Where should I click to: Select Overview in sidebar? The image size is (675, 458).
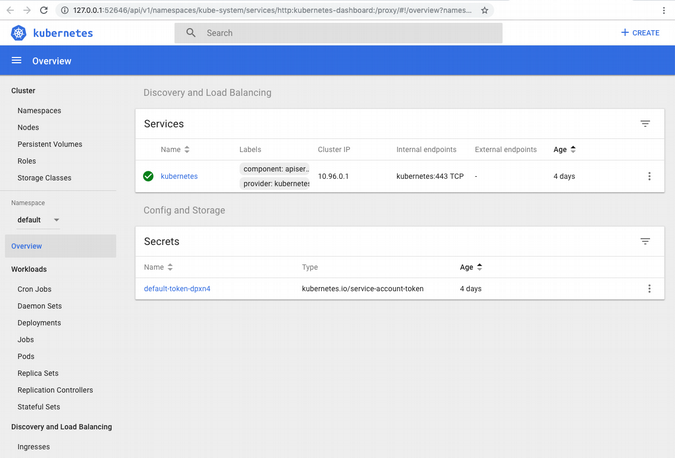click(60, 246)
